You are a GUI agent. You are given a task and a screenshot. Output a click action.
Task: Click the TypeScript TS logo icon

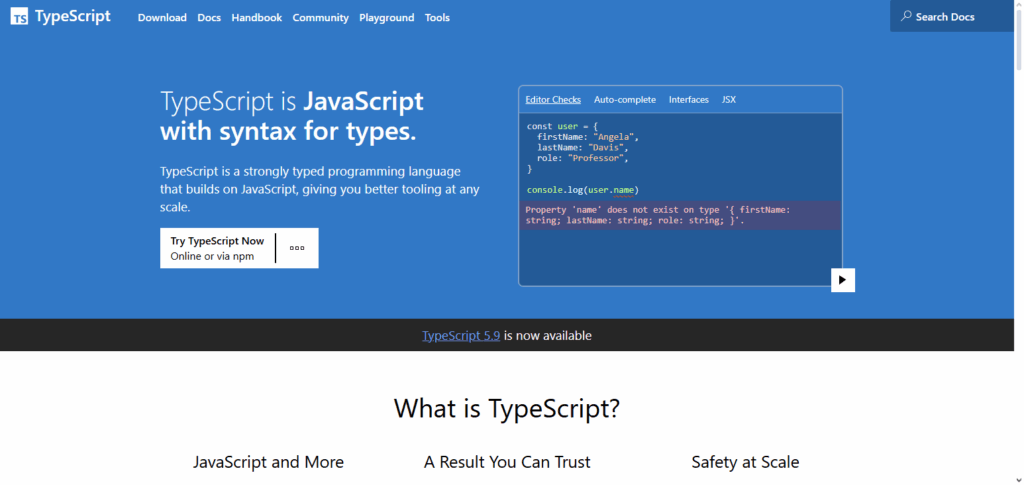[x=19, y=17]
